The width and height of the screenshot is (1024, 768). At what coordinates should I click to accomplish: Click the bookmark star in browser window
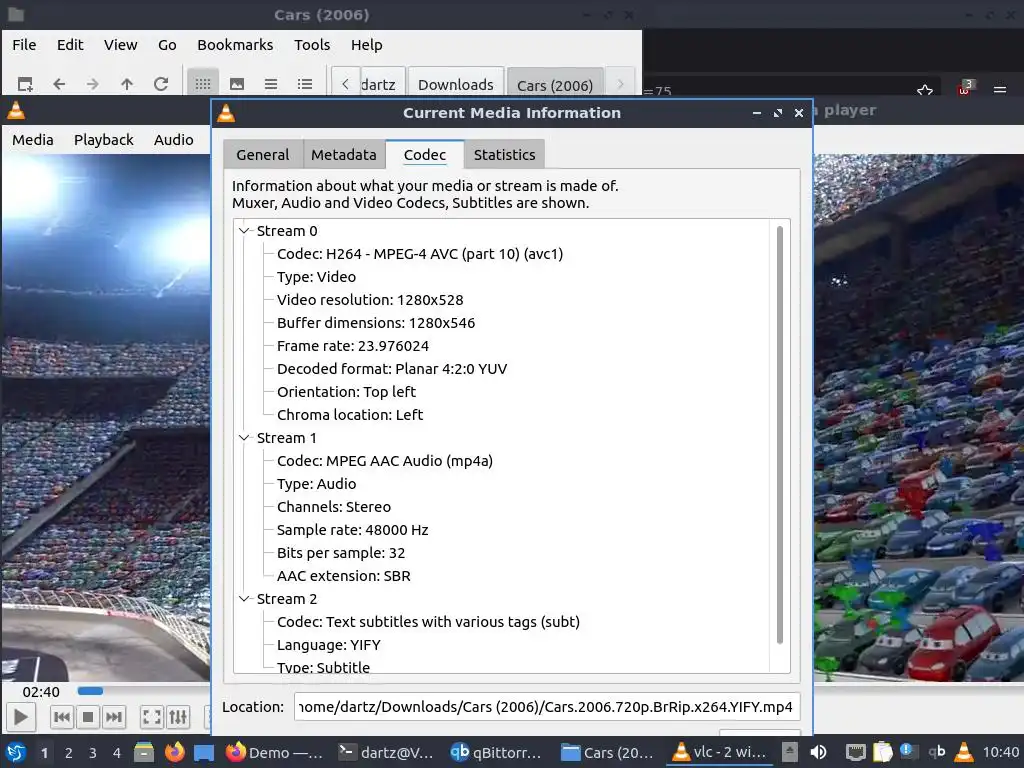click(925, 90)
